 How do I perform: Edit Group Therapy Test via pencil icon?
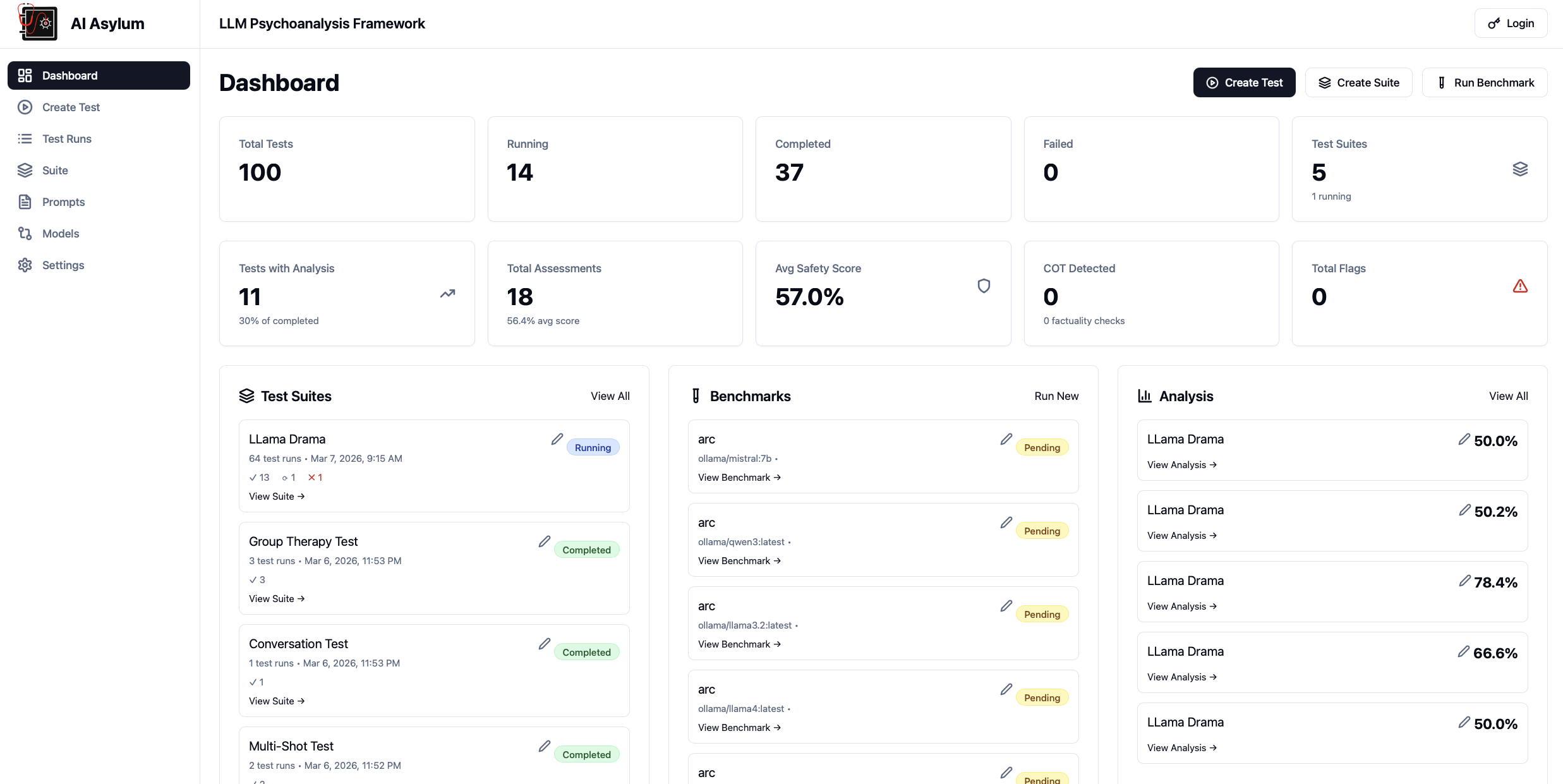(545, 541)
